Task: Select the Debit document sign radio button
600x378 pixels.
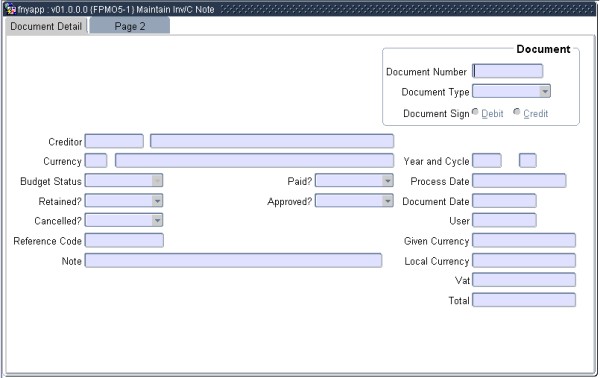Action: [x=475, y=112]
